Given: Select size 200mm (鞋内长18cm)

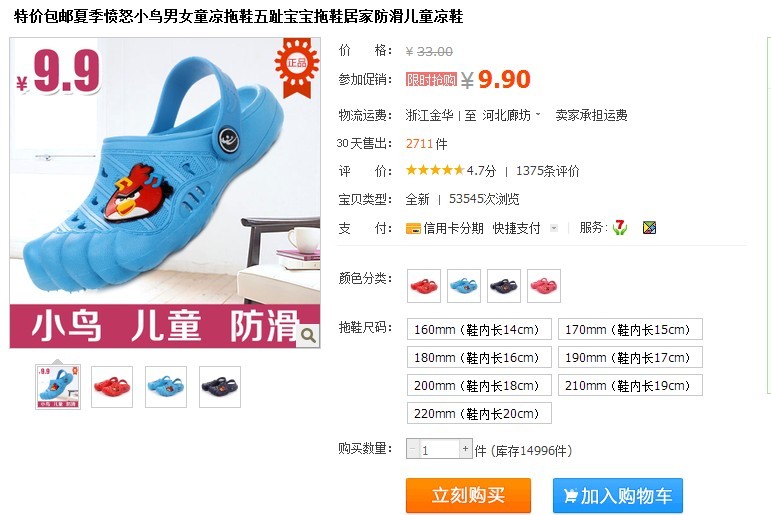Looking at the screenshot, I should [479, 385].
